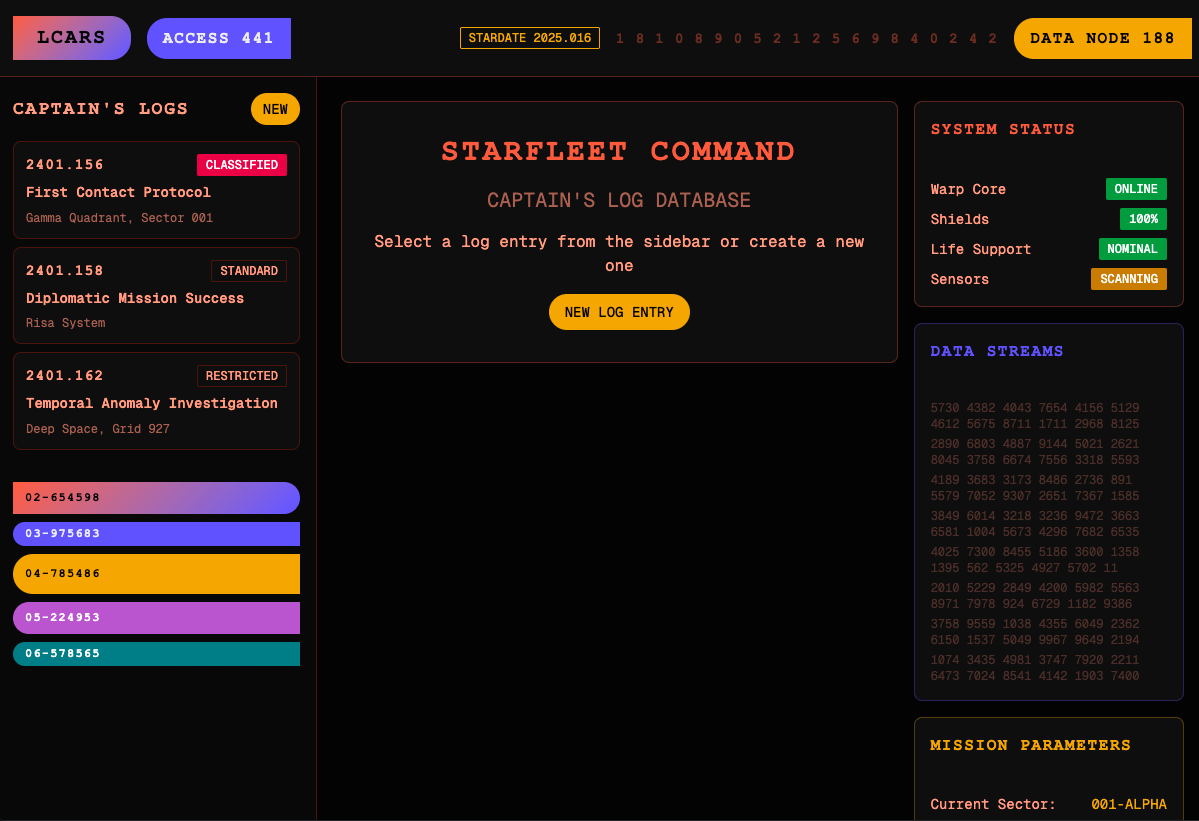Click the LCARS logo pill
The height and width of the screenshot is (821, 1199).
[x=71, y=38]
